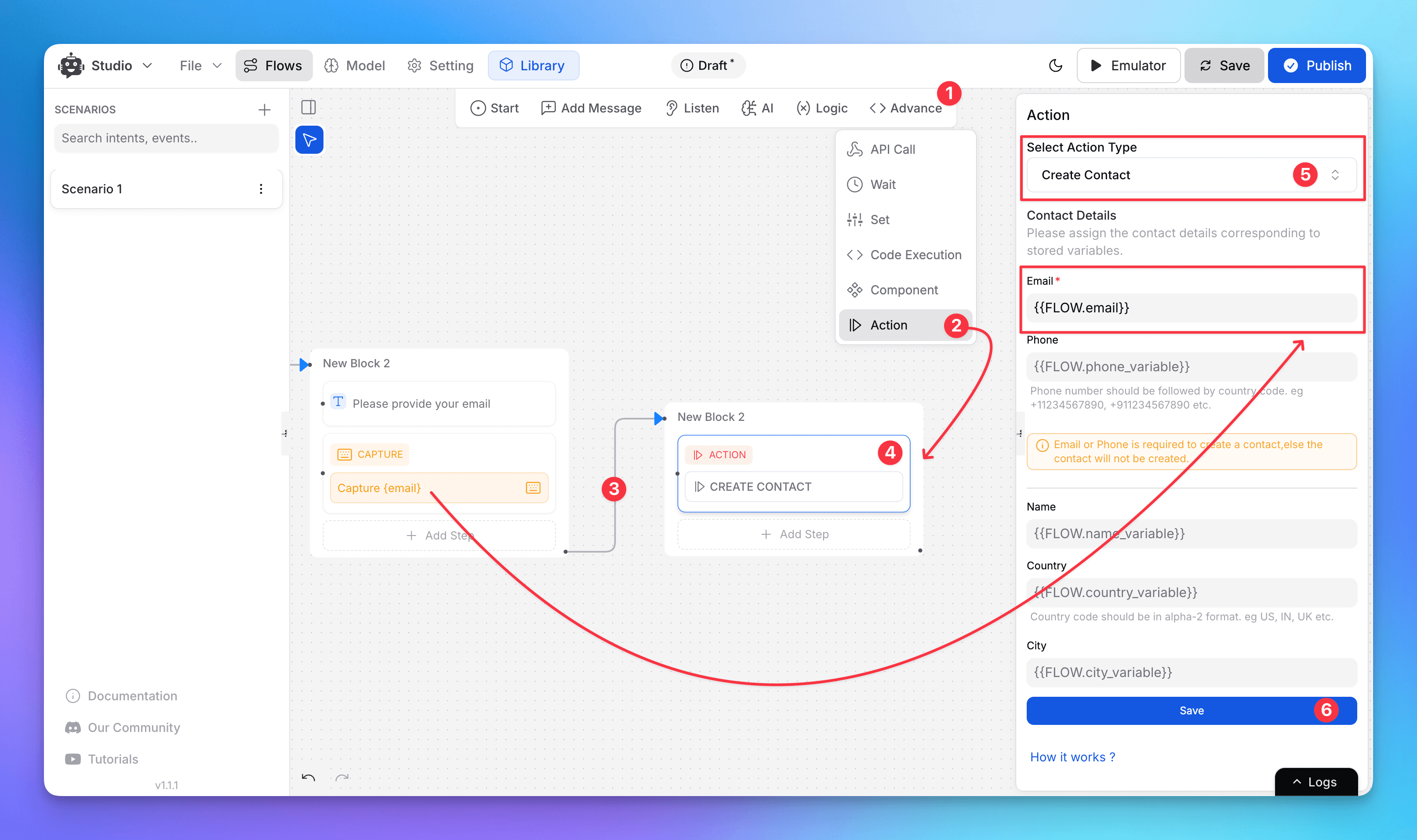The image size is (1417, 840).
Task: Open the How it works link
Action: [1072, 757]
